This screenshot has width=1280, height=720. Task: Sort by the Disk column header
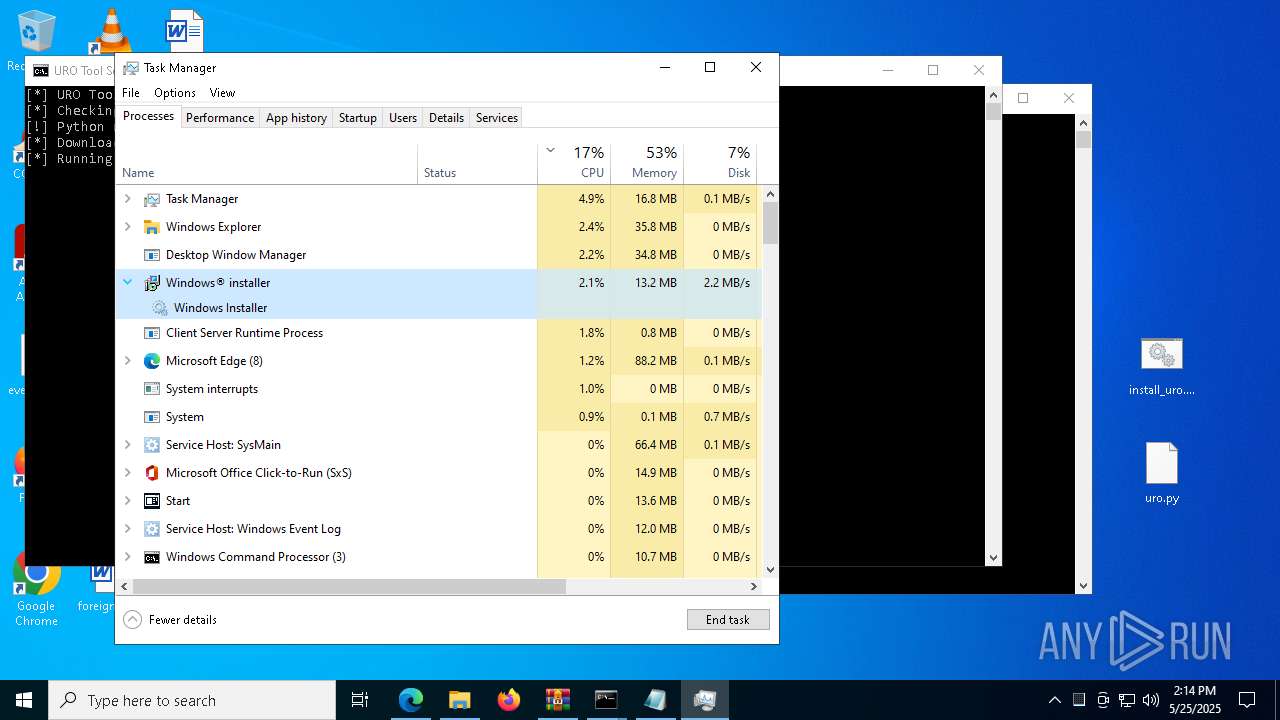pyautogui.click(x=720, y=164)
